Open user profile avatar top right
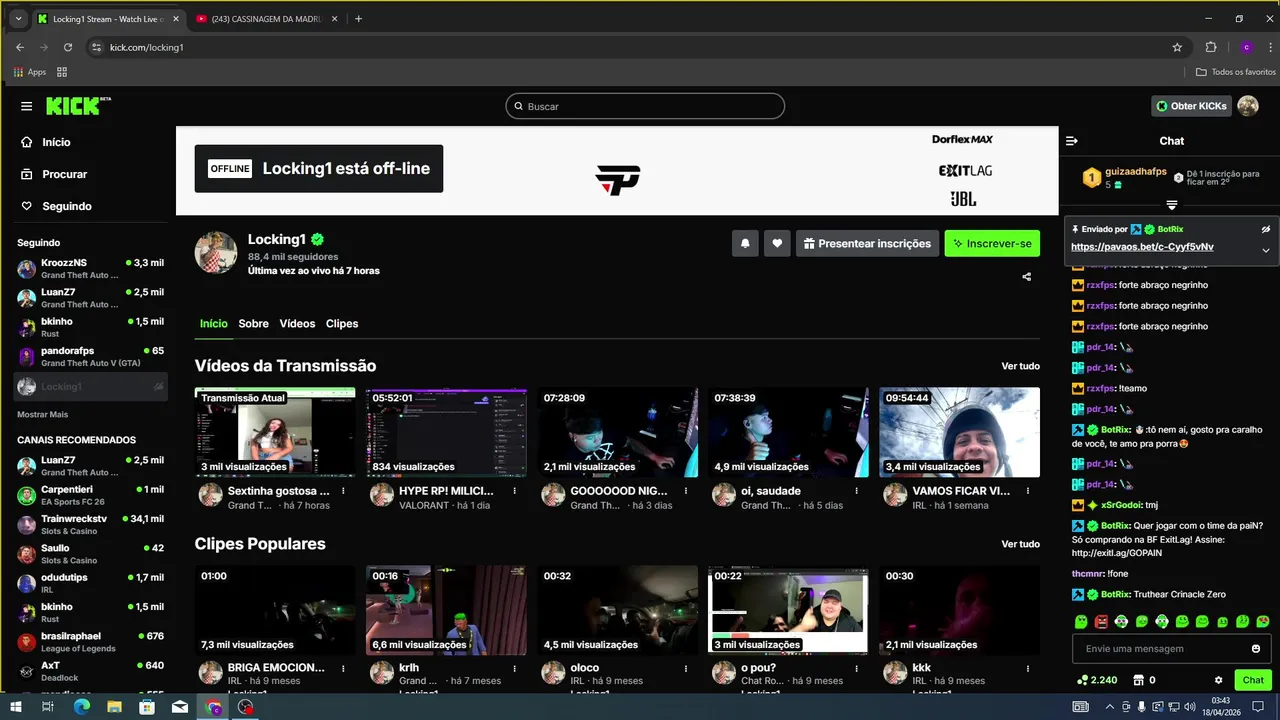The image size is (1280, 720). tap(1248, 106)
